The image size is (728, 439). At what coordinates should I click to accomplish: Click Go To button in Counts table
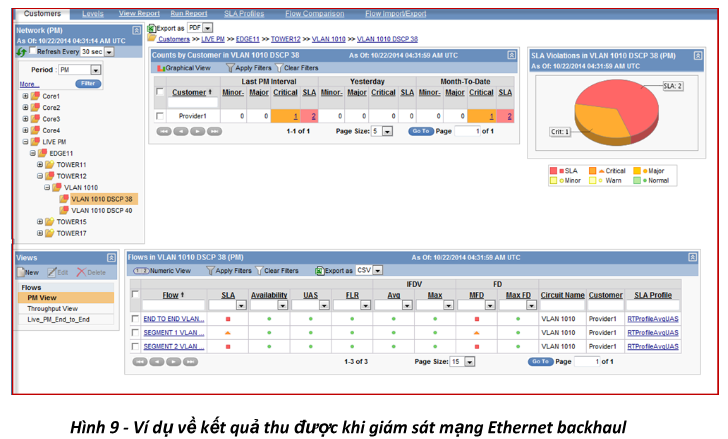[x=421, y=131]
